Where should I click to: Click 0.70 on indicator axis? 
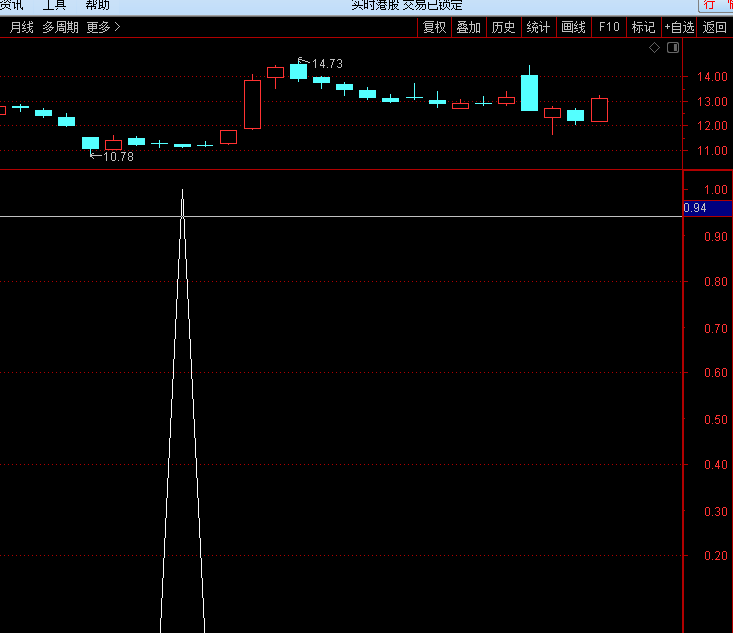(716, 329)
